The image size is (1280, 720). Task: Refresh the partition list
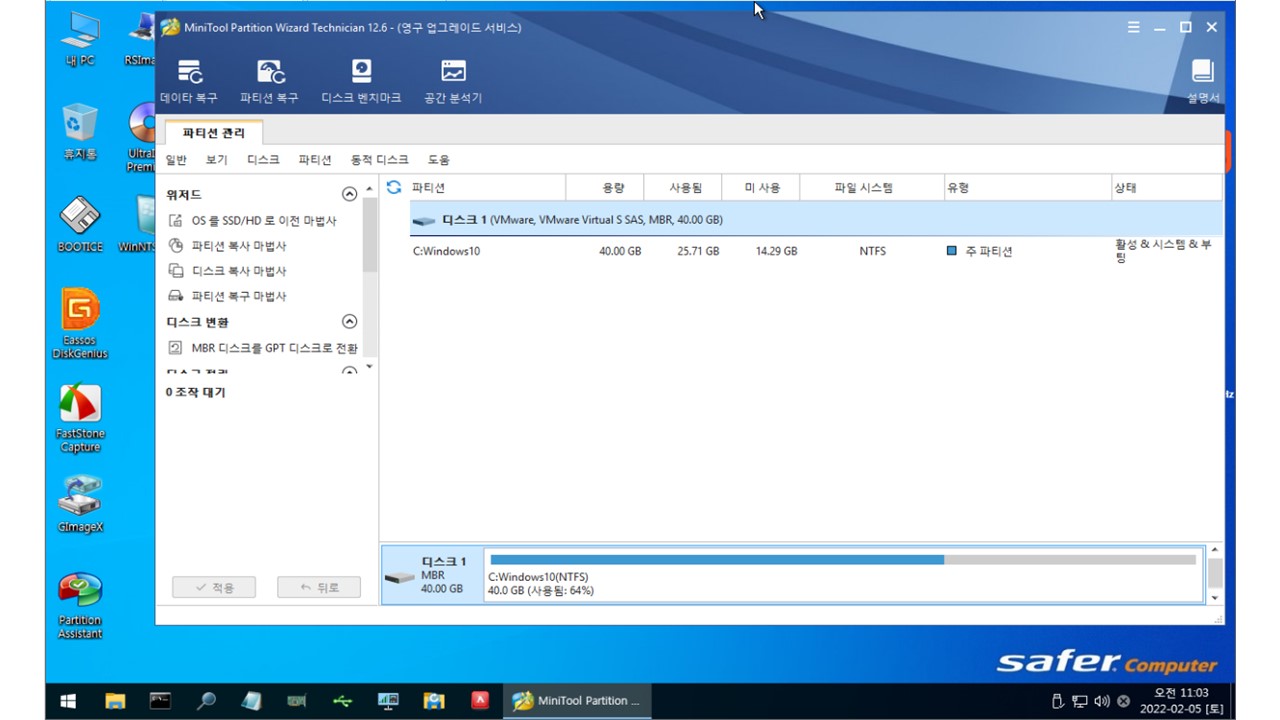coord(394,187)
